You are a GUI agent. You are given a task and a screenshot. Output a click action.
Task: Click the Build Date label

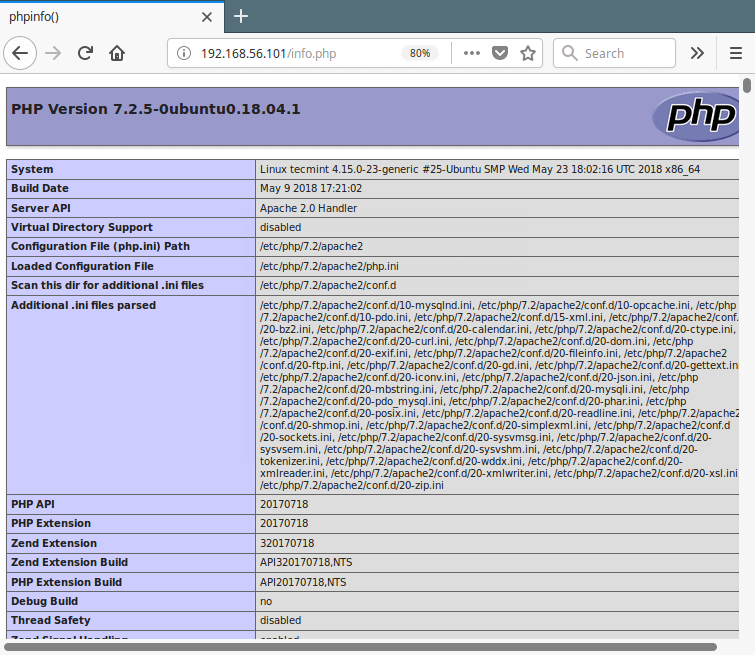tap(40, 188)
